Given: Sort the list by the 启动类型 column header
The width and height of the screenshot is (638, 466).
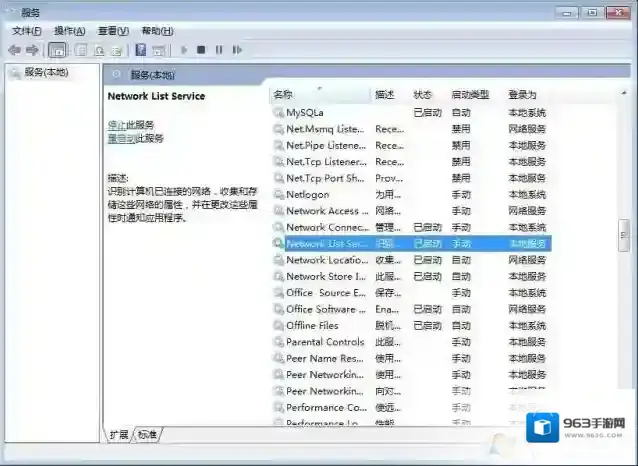Looking at the screenshot, I should (470, 94).
